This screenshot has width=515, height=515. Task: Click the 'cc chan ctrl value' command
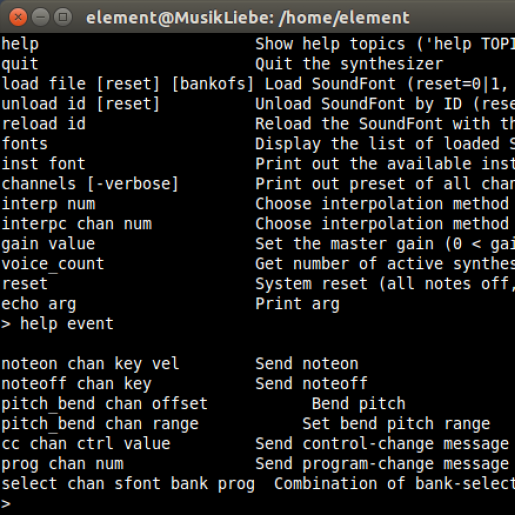(x=86, y=444)
